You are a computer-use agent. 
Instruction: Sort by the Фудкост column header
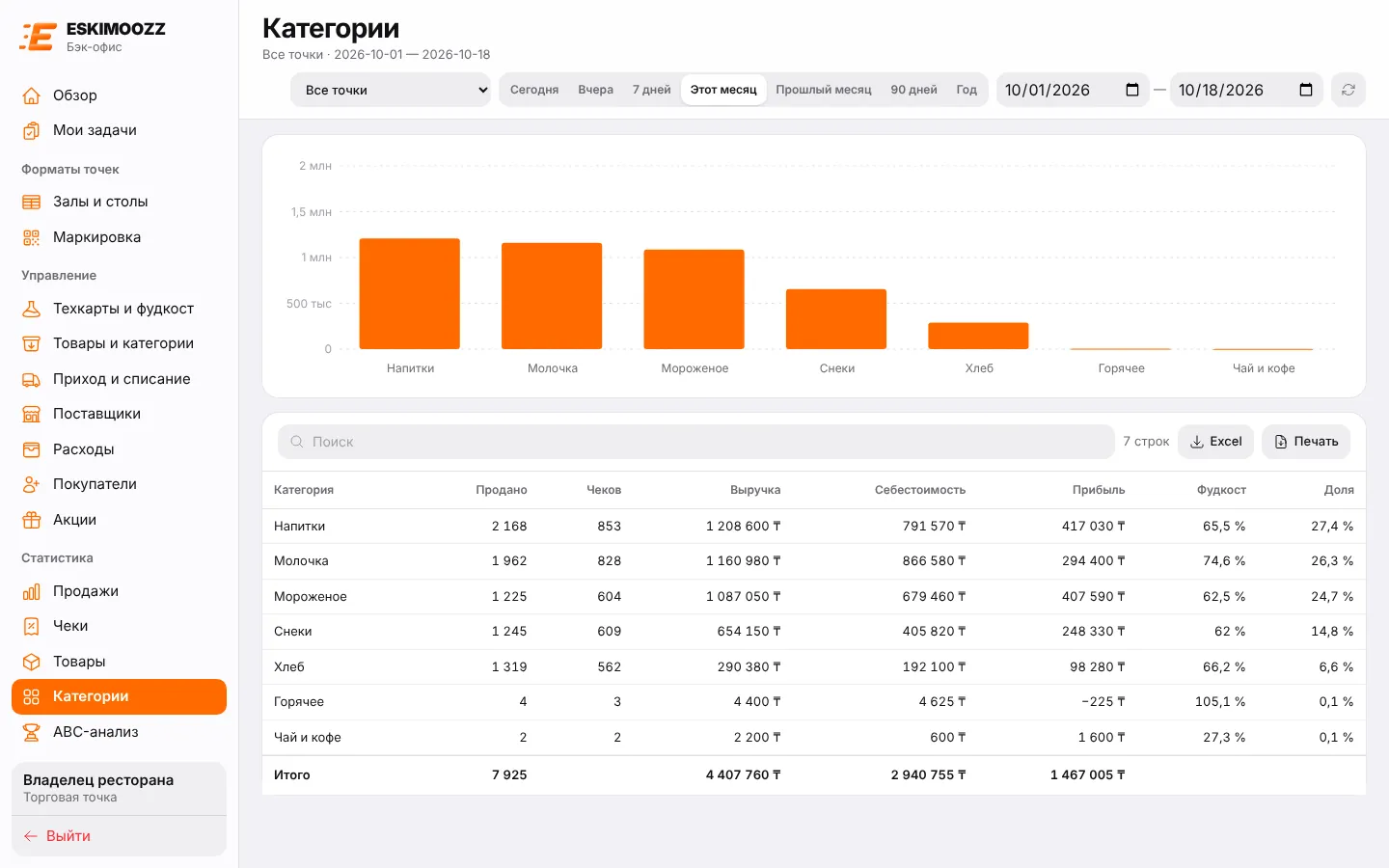click(x=1221, y=490)
